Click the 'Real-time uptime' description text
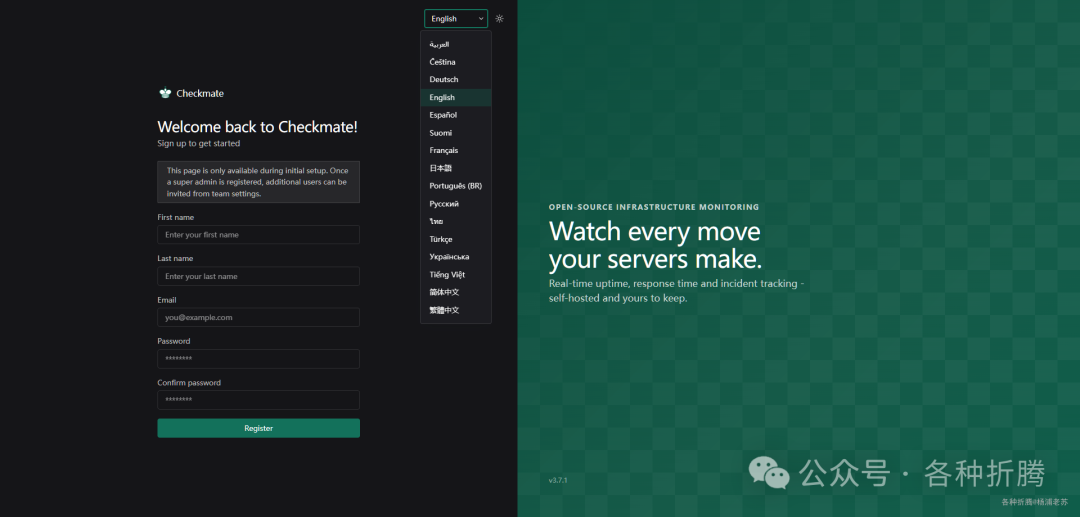The image size is (1080, 517). coord(676,291)
